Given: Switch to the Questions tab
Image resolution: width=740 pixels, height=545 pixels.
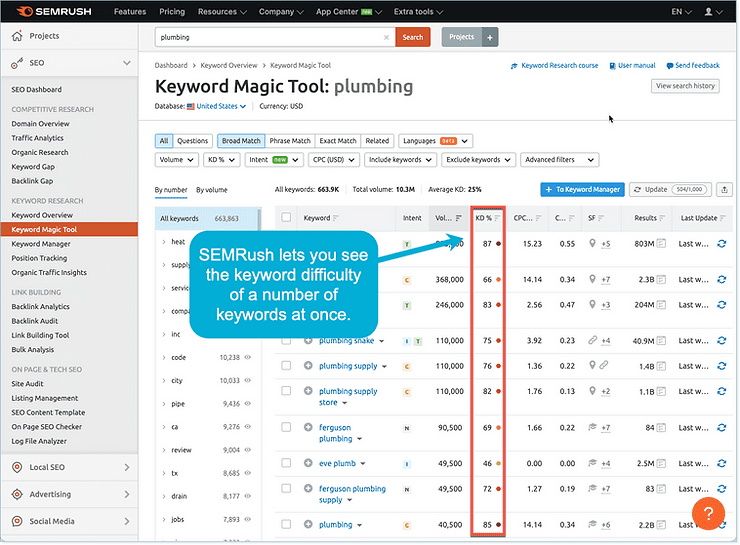Looking at the screenshot, I should click(x=193, y=141).
